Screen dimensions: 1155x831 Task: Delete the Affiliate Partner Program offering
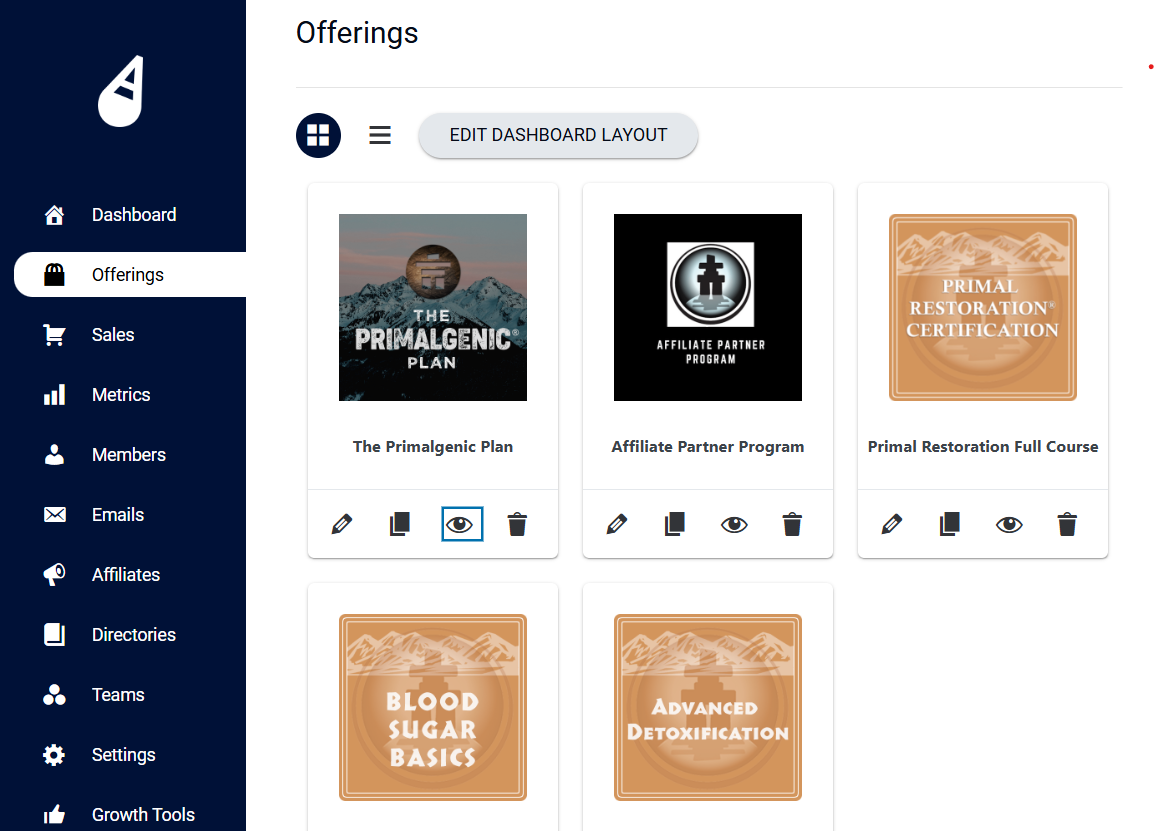coord(792,524)
